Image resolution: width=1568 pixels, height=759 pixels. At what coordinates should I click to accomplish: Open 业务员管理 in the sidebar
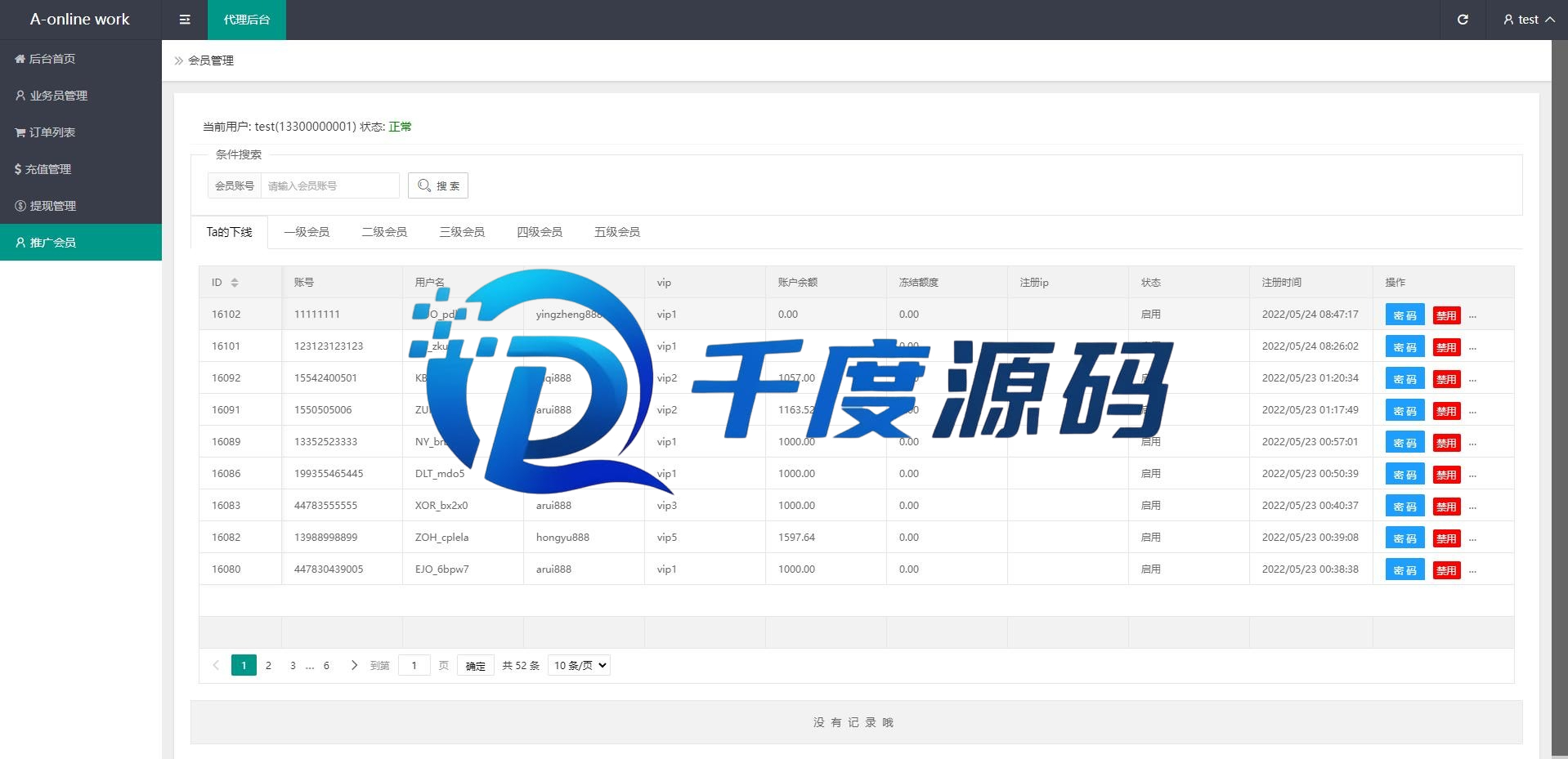click(x=81, y=96)
